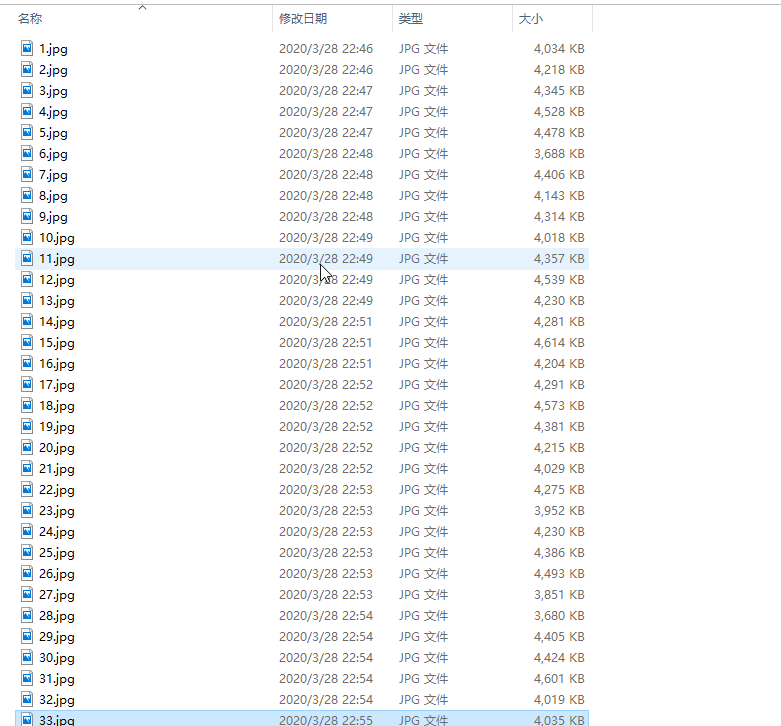Click the 4,357 KB size value
Screen dimensions: 781x726
(559, 258)
